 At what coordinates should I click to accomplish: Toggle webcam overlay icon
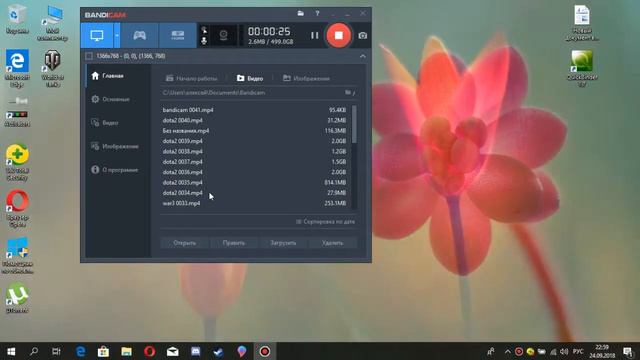223,36
